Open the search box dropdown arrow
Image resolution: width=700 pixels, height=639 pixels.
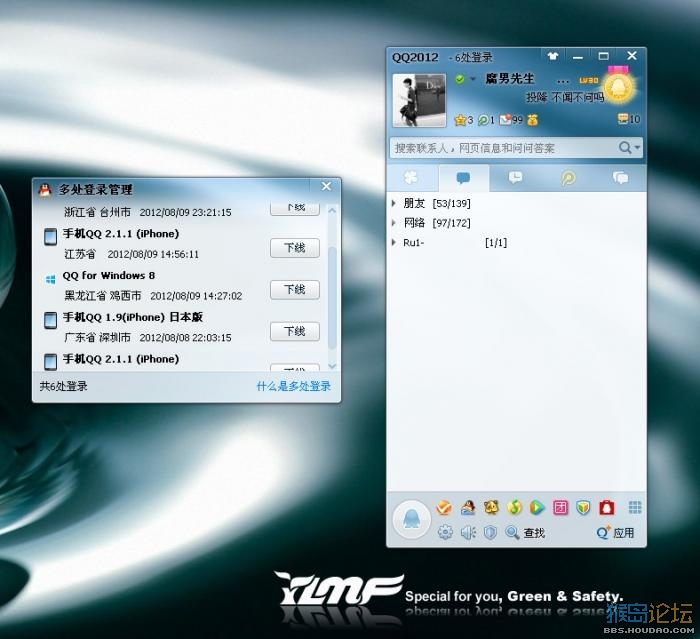coord(637,147)
